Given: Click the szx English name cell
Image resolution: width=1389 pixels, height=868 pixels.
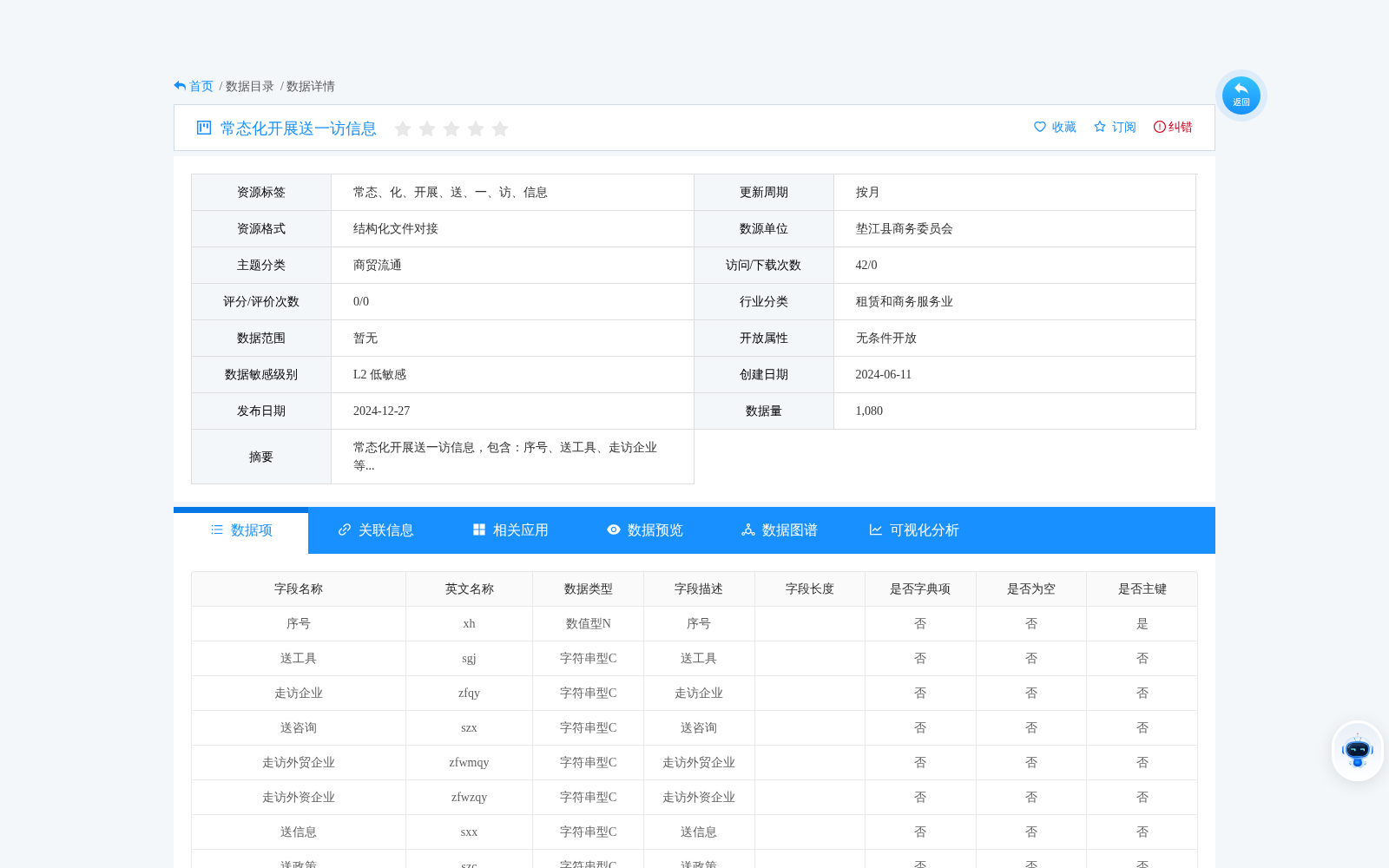Looking at the screenshot, I should pos(469,728).
